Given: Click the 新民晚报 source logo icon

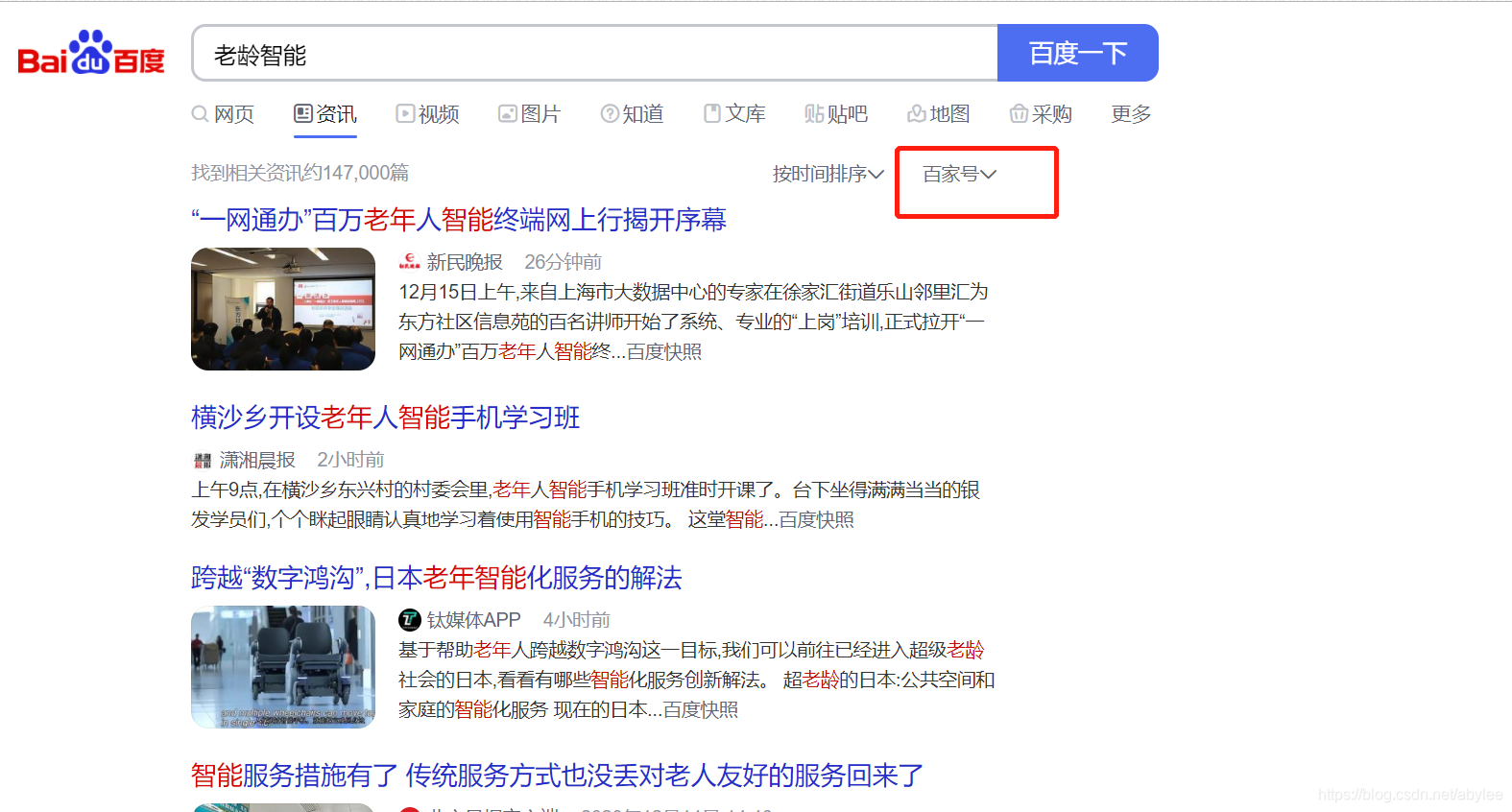Looking at the screenshot, I should tap(410, 261).
